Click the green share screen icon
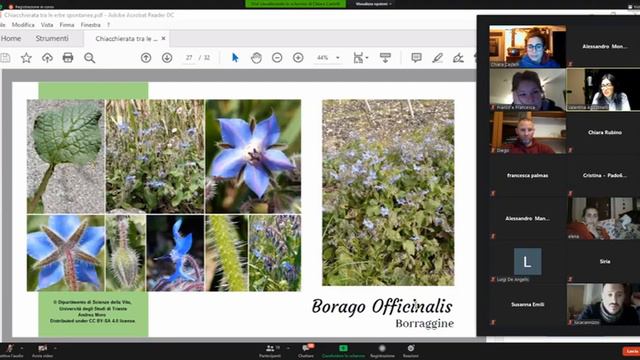640x360 pixels. pyautogui.click(x=343, y=348)
